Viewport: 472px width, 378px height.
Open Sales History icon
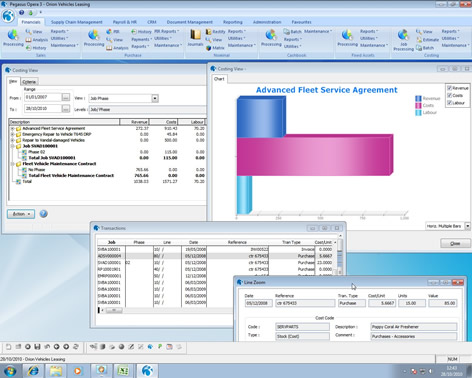click(x=29, y=48)
